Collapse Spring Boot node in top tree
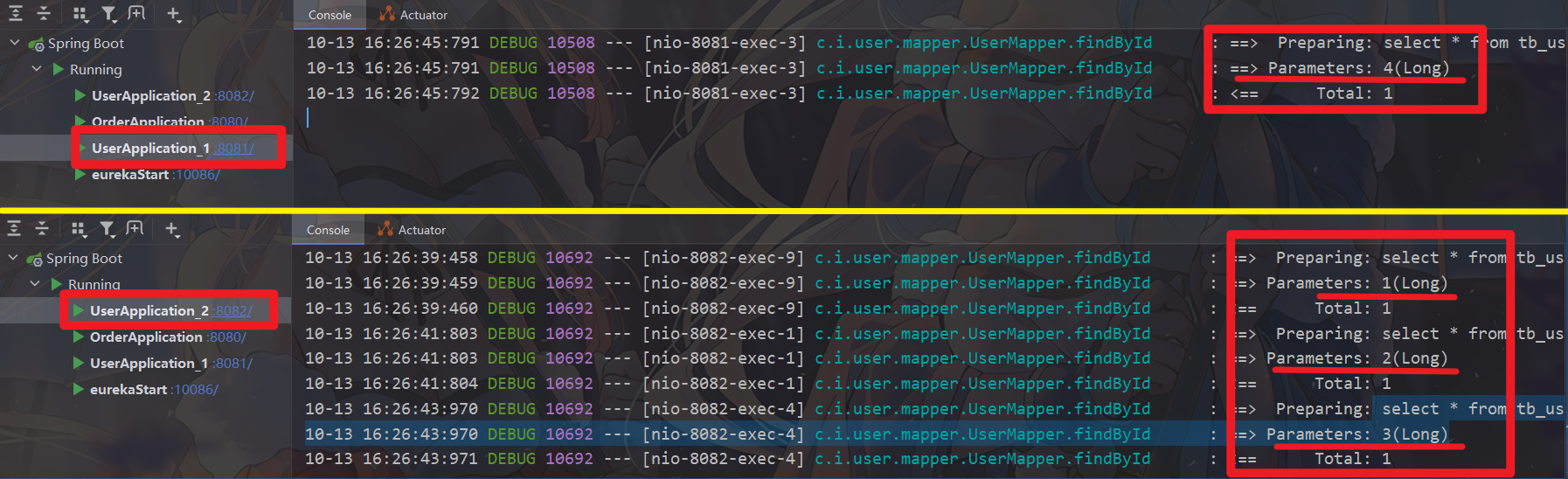 (x=14, y=43)
